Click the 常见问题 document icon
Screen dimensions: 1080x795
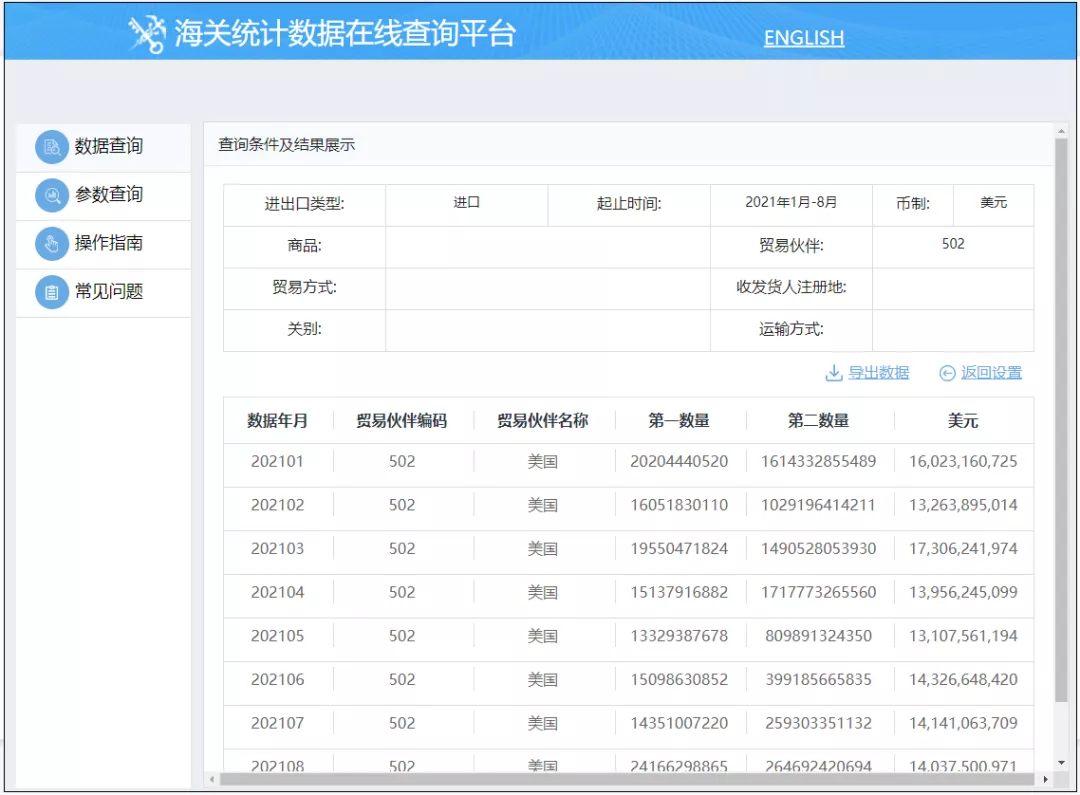click(x=51, y=292)
